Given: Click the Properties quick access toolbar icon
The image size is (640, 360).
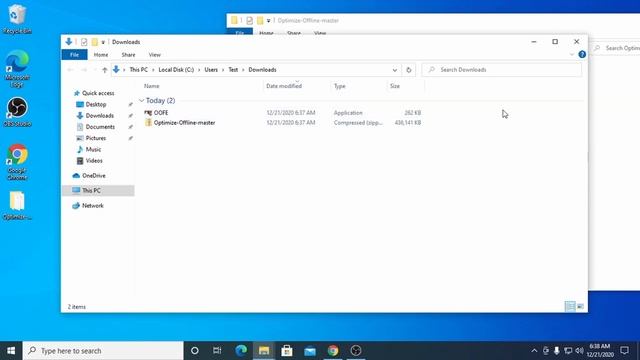Looking at the screenshot, I should coord(84,42).
